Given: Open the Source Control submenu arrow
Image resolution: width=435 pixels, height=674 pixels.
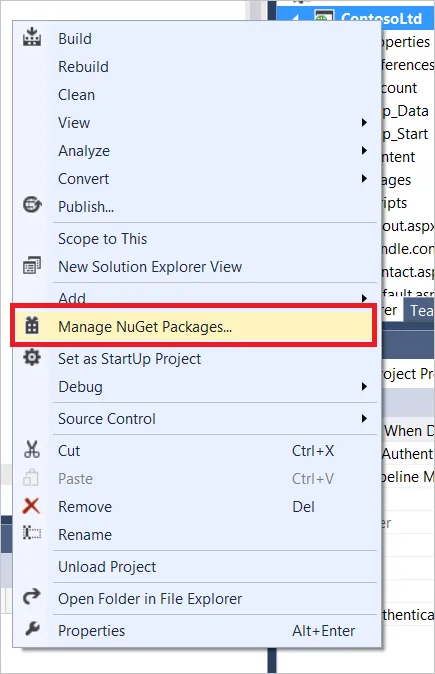Looking at the screenshot, I should coord(365,419).
